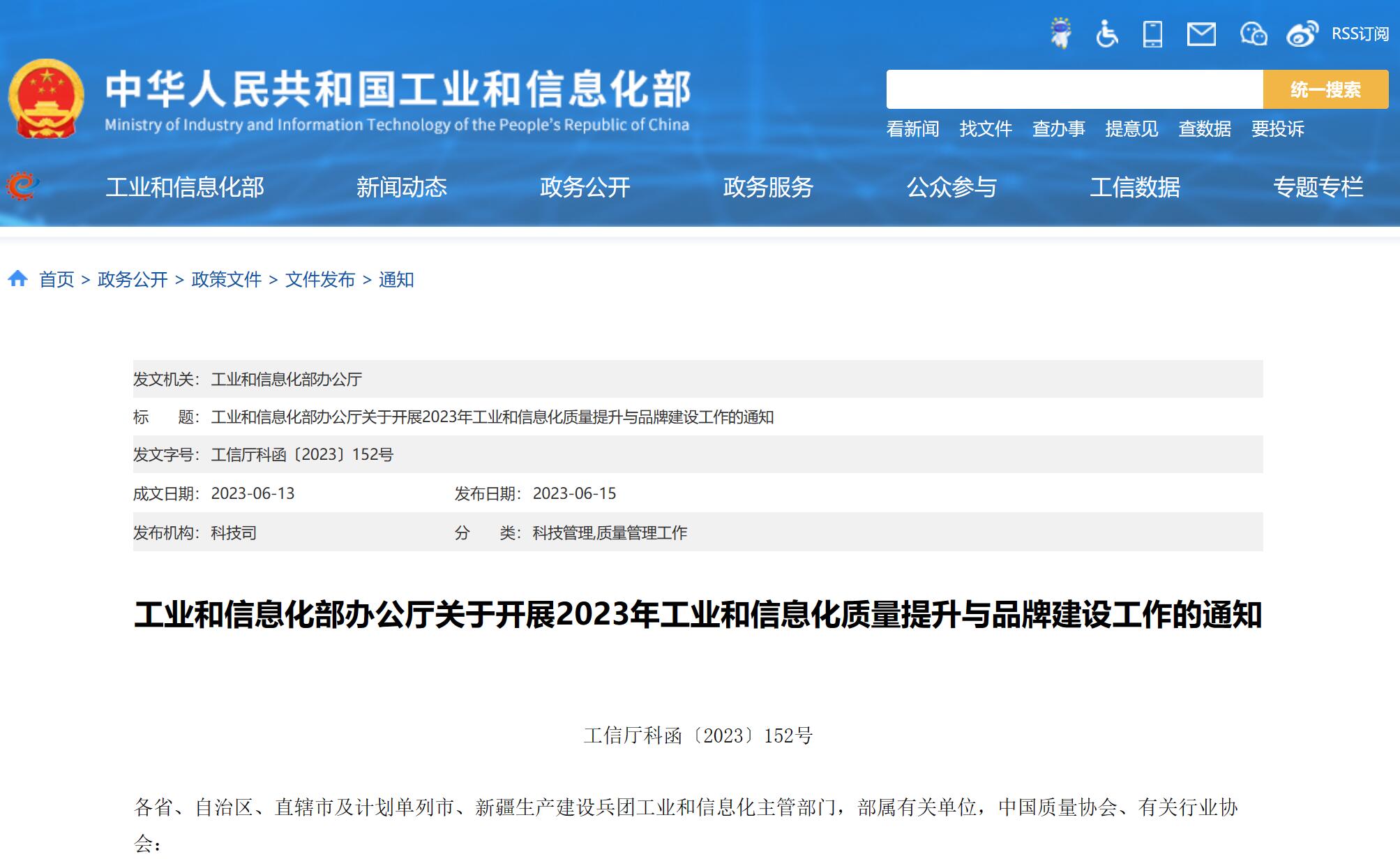1400x859 pixels.
Task: Go to 首页 in the breadcrumb
Action: (57, 280)
